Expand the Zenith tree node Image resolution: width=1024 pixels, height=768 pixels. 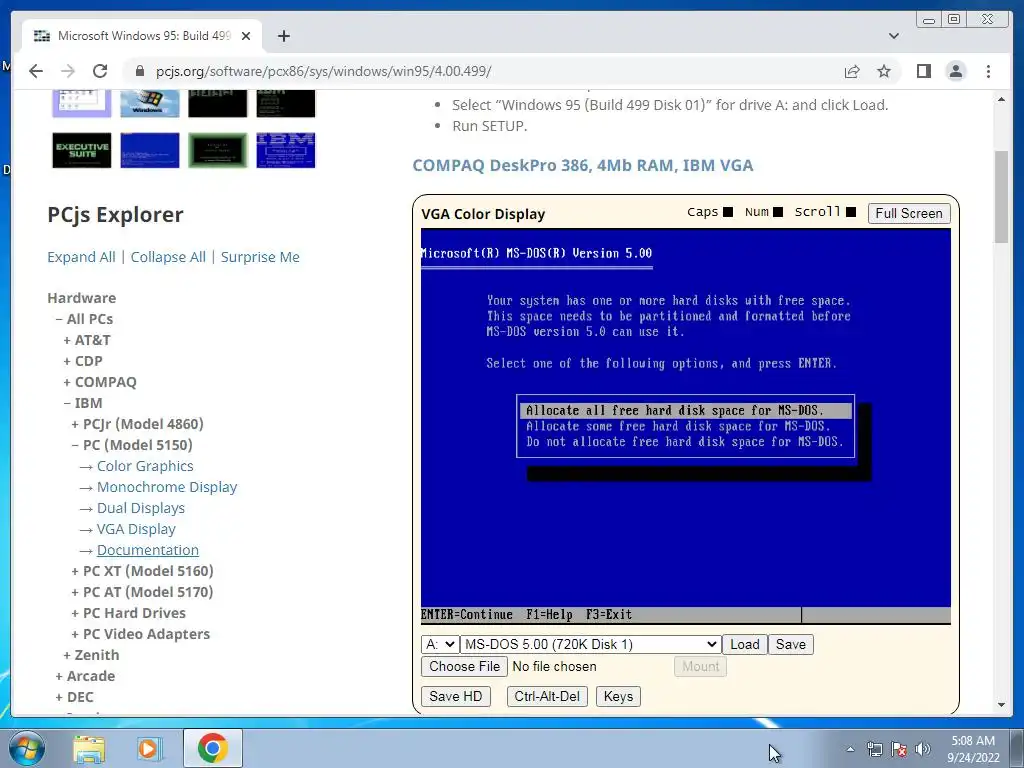pyautogui.click(x=91, y=655)
